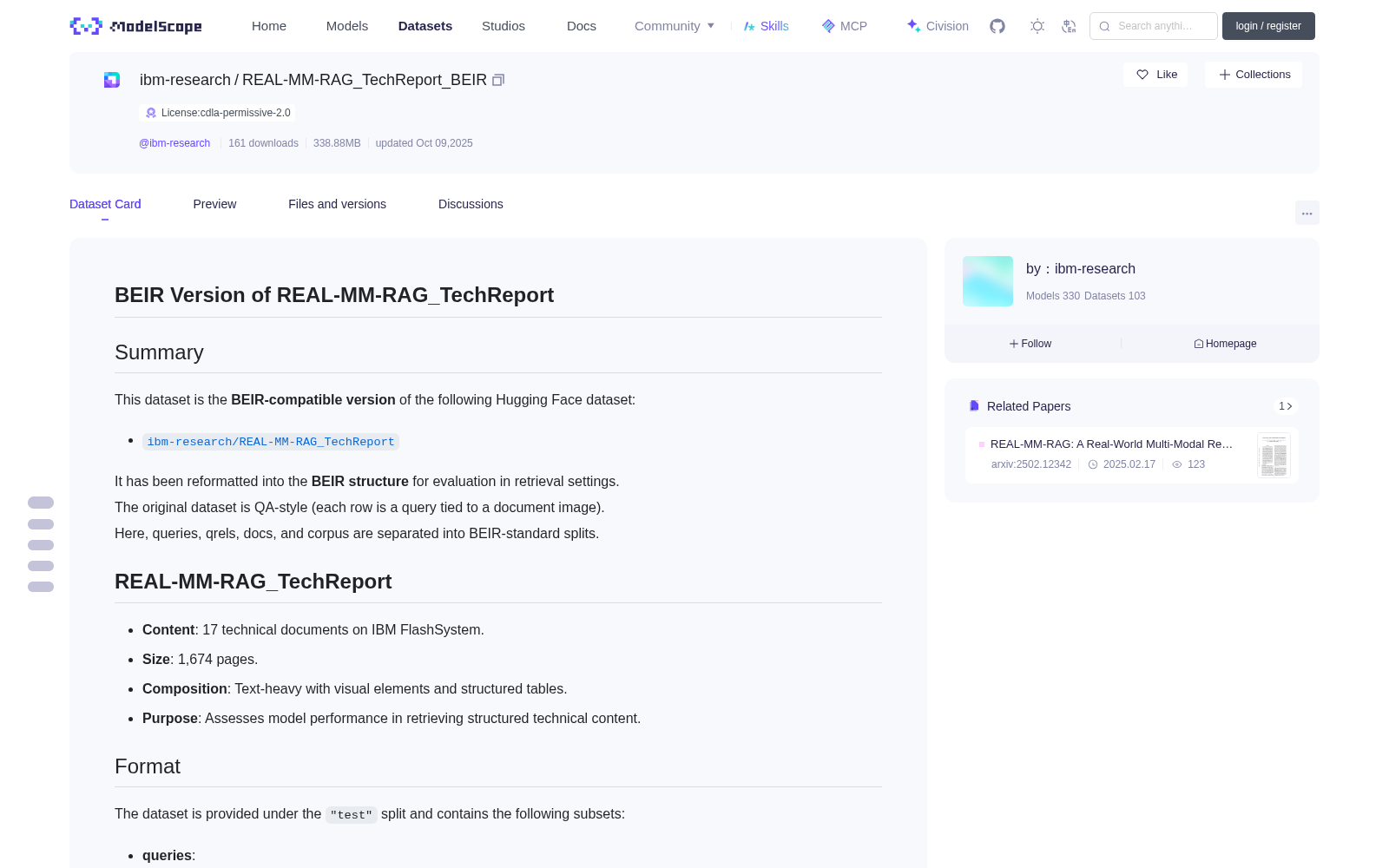Click the ModelScope logo
1389x868 pixels.
[136, 26]
